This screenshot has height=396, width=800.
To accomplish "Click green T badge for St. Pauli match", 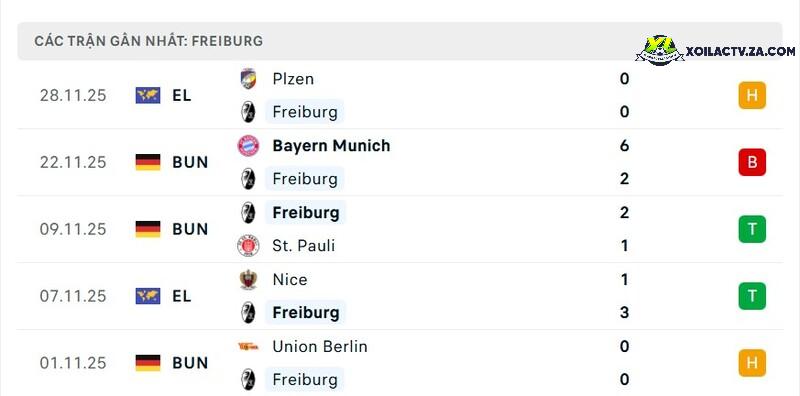I will tap(752, 229).
